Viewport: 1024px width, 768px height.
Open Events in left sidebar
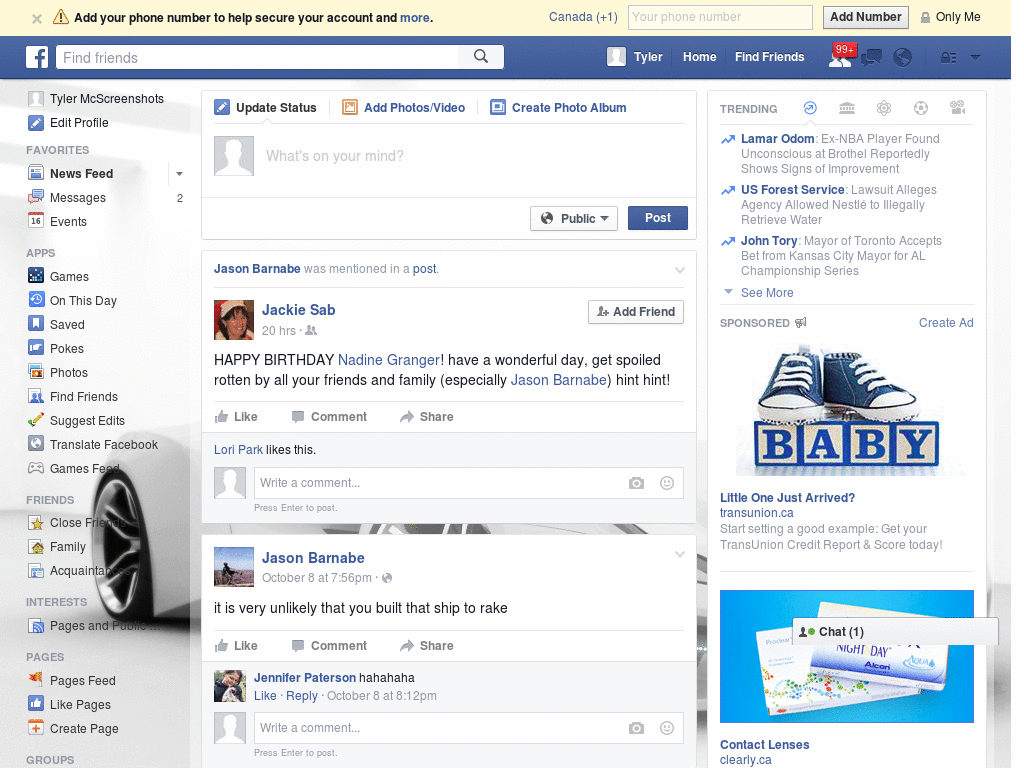[57, 221]
